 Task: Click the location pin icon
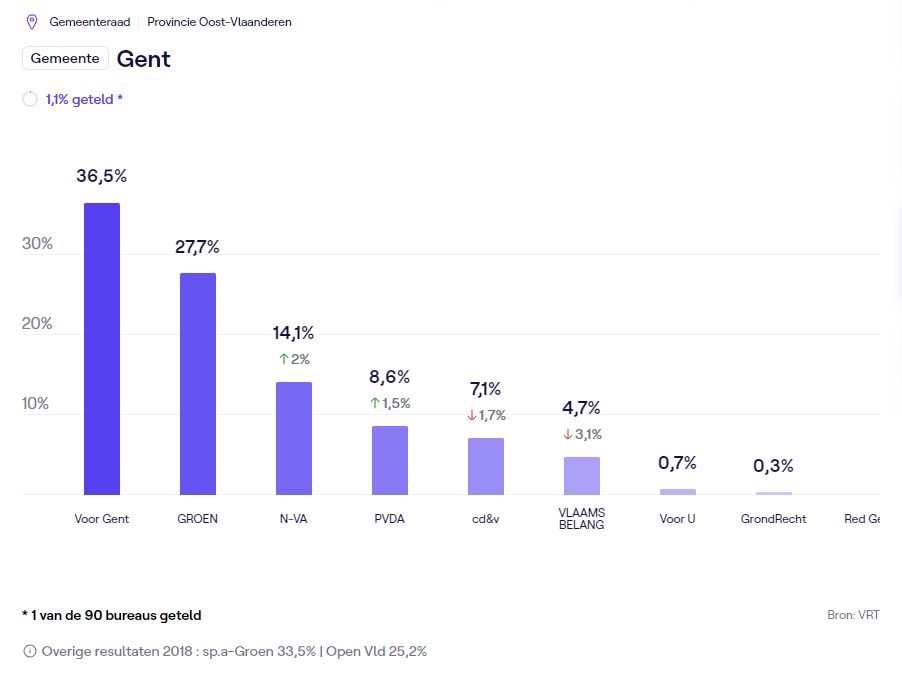[31, 21]
